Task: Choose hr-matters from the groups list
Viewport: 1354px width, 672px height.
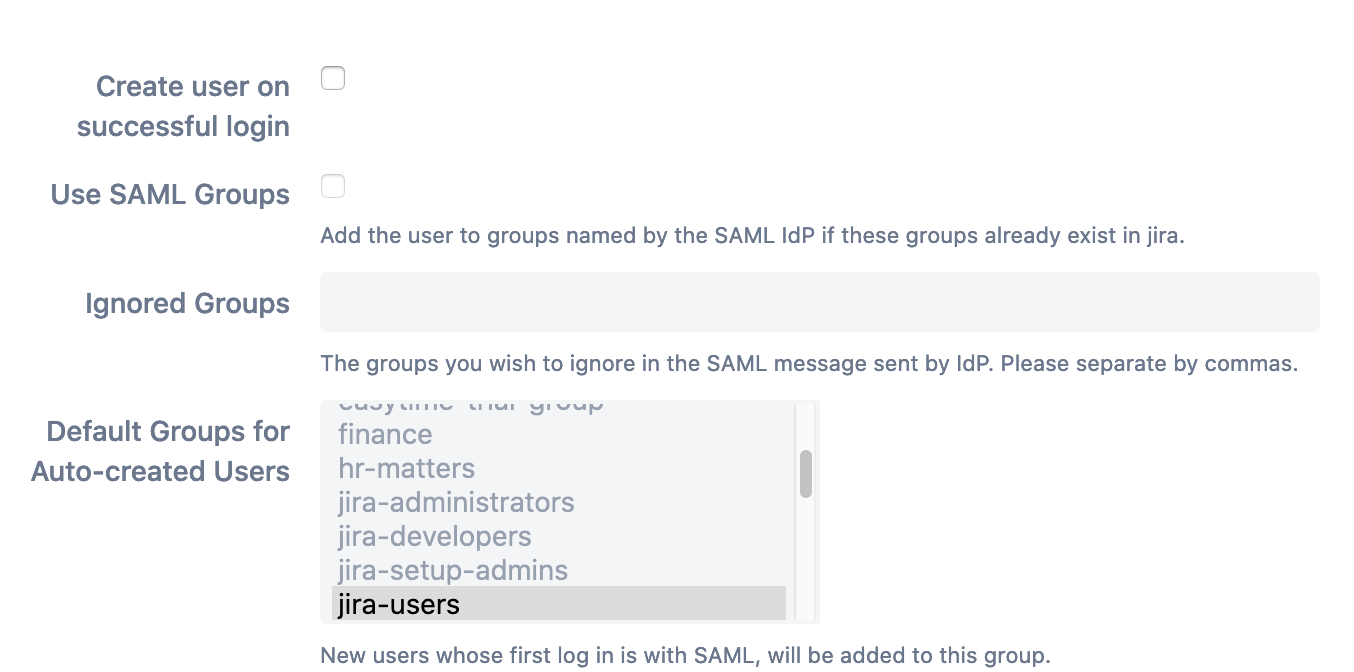Action: [x=406, y=469]
